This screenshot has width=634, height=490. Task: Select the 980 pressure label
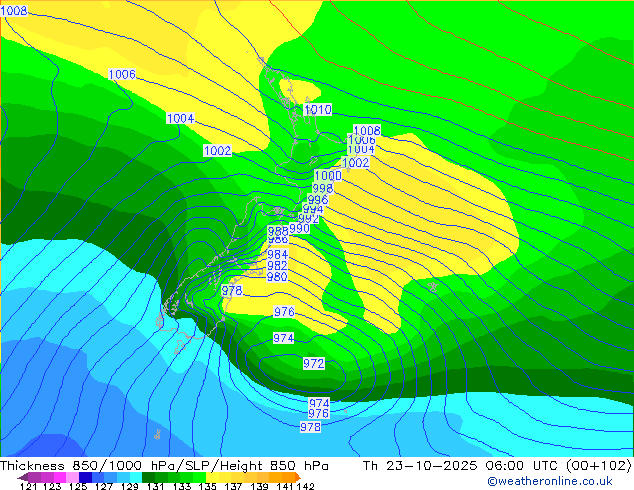coord(277,277)
